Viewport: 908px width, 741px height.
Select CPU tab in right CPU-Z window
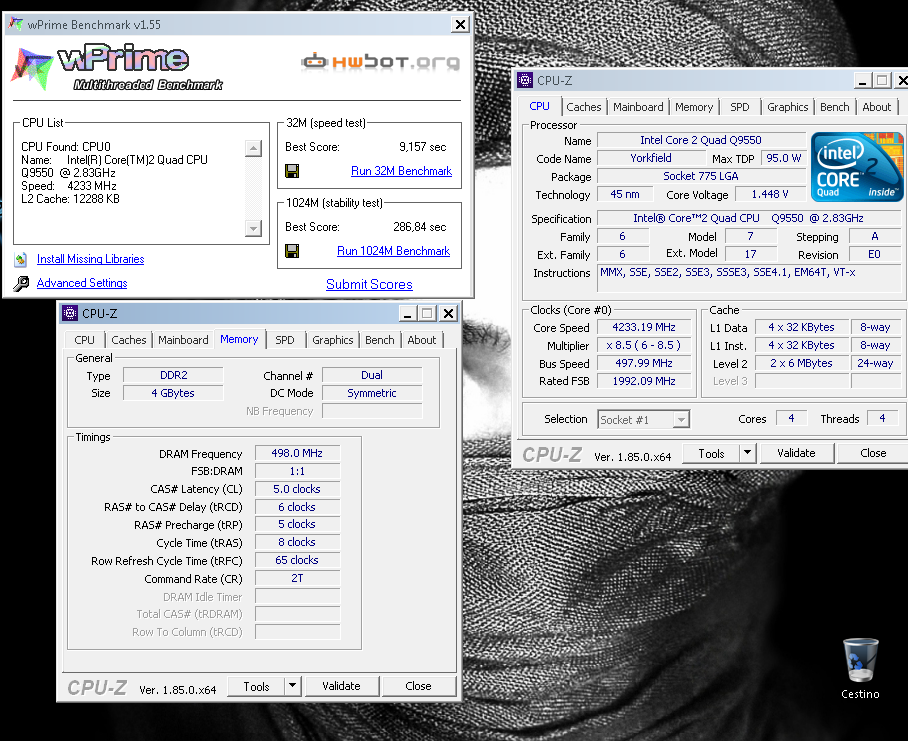[x=539, y=106]
